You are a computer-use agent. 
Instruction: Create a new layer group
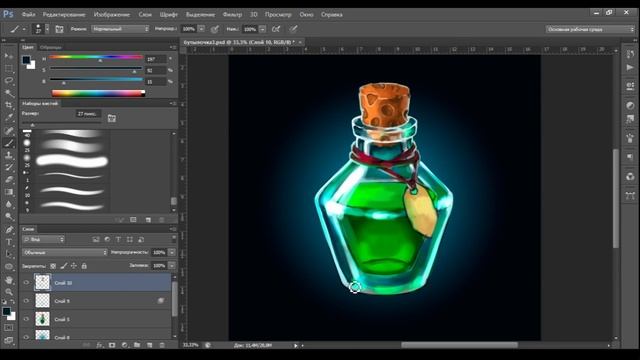pyautogui.click(x=137, y=345)
